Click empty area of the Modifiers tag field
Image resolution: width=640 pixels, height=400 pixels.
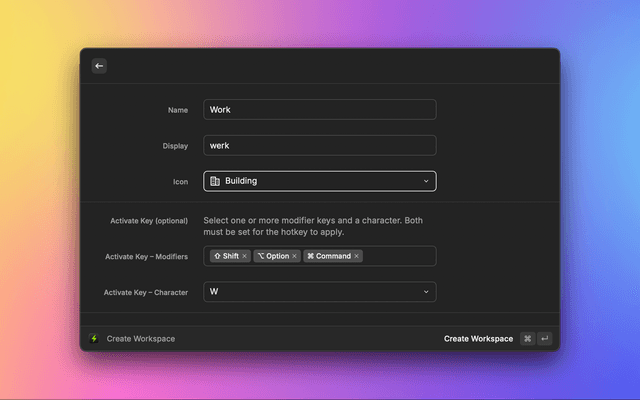tap(399, 256)
